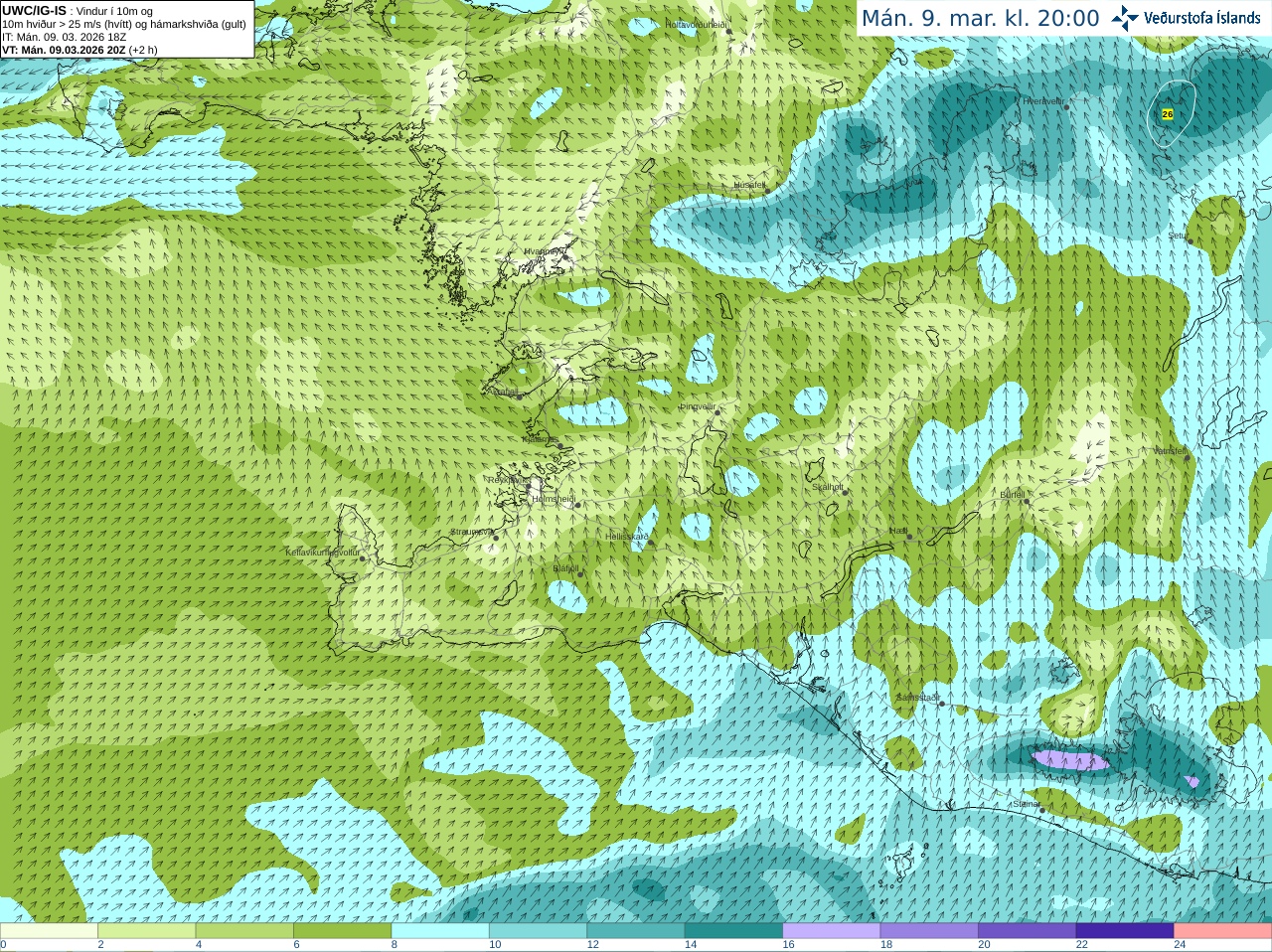Pick the 14–16 m/s dark teal legend swatch
Viewport: 1272px width, 952px height.
734,931
